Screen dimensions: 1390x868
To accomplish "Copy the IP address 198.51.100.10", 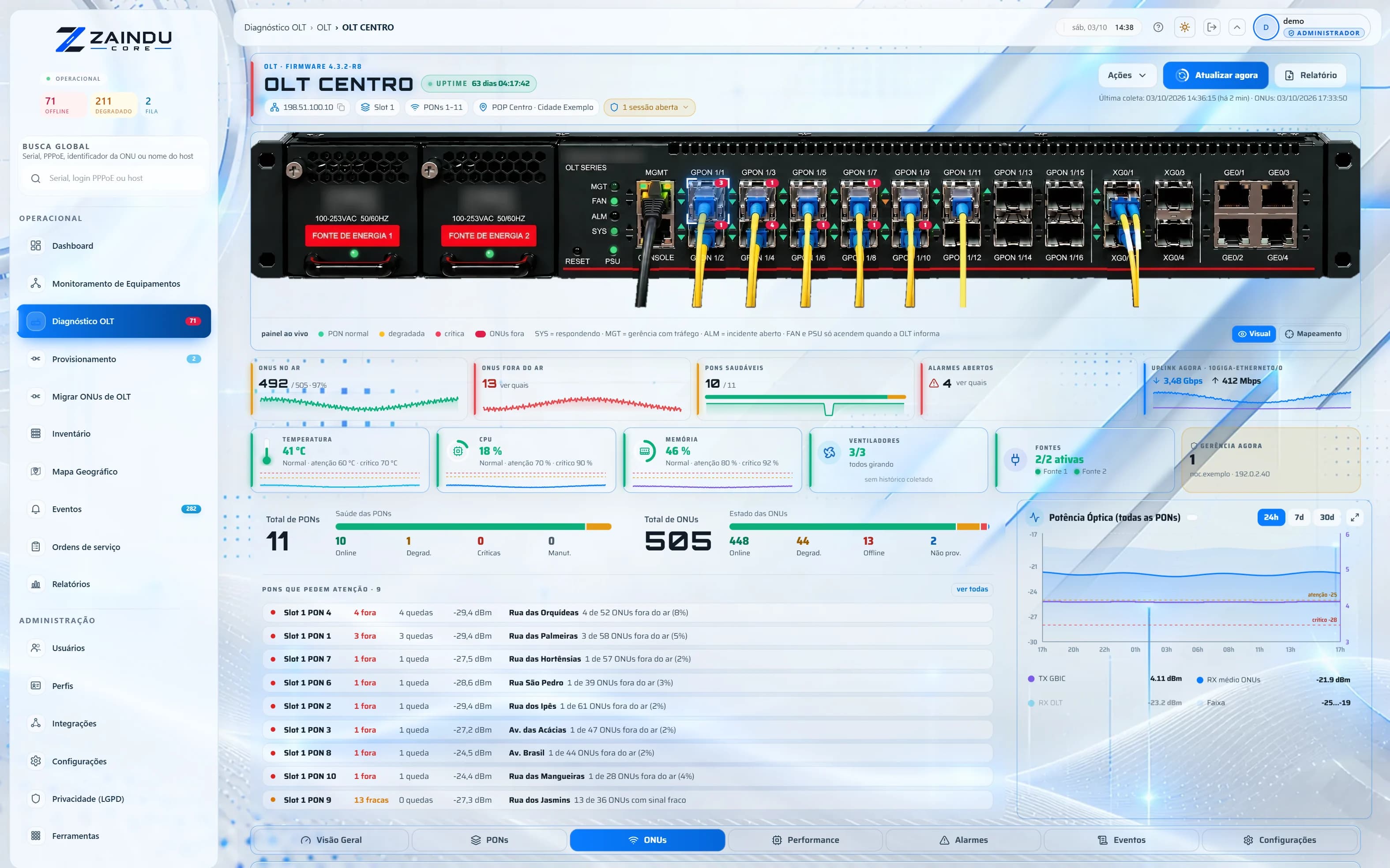I will point(341,107).
